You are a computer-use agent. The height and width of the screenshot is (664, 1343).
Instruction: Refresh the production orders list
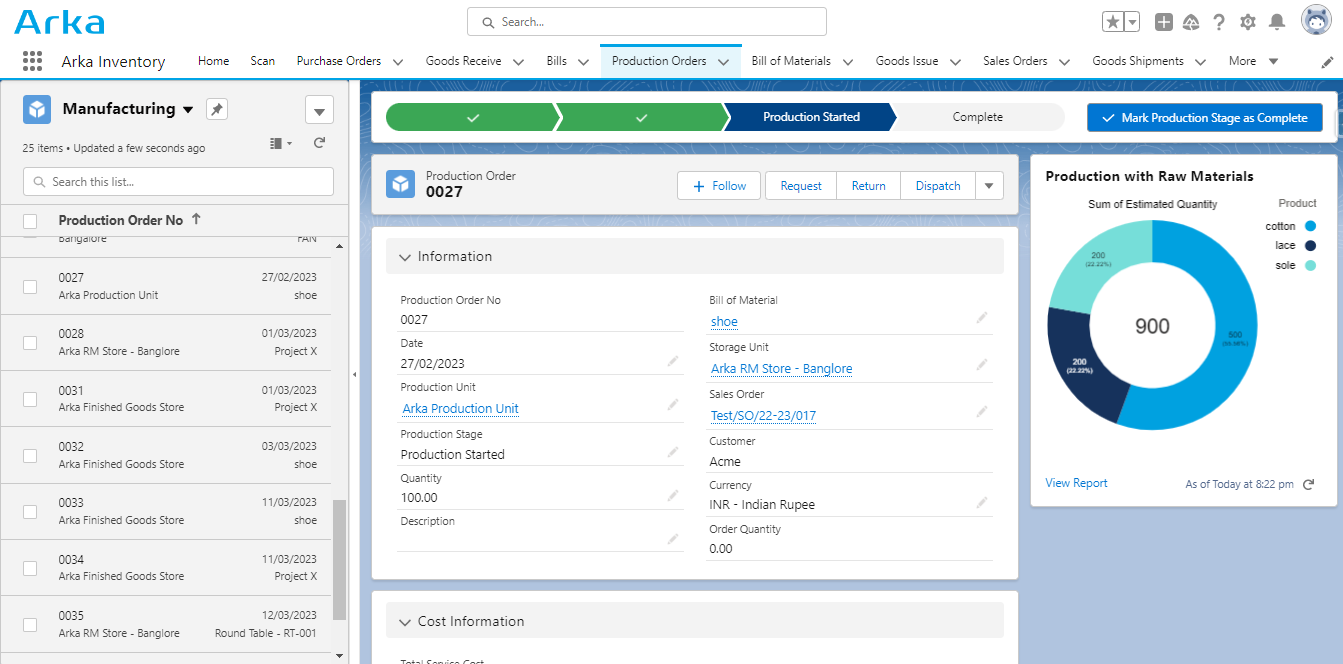(x=318, y=142)
